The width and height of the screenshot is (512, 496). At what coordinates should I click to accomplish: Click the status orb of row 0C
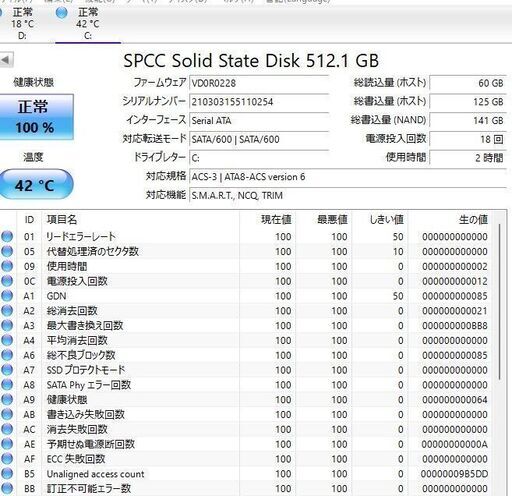pyautogui.click(x=7, y=281)
